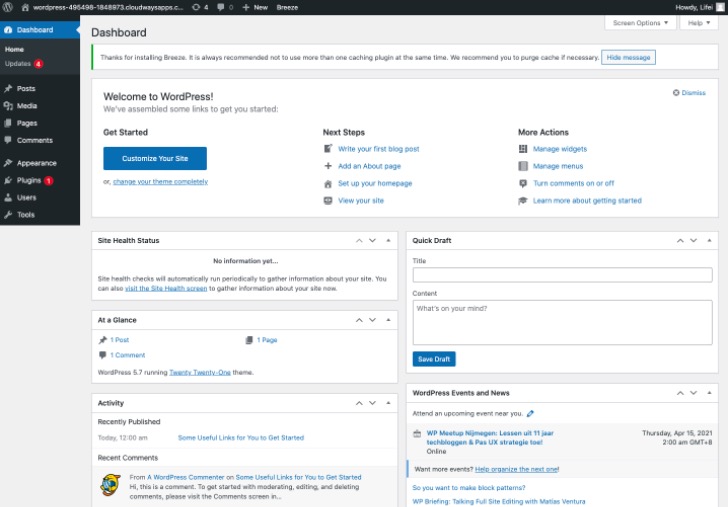Click the Comments bubble icon in sidebar
Viewport: 728px width, 507px height.
tap(8, 140)
